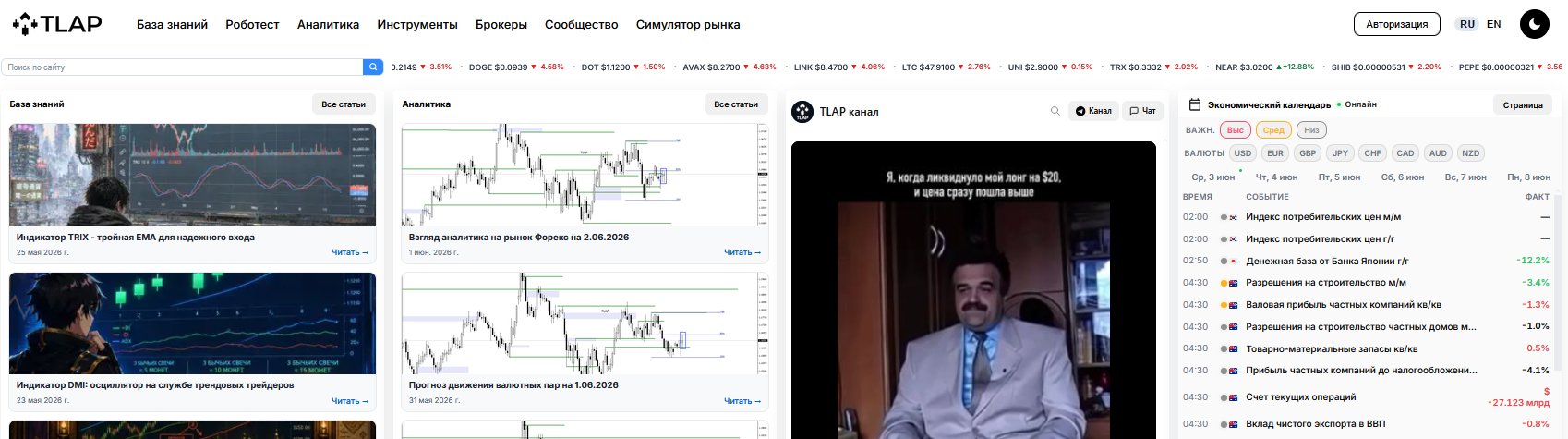Toggle GBP currency filter
This screenshot has width=1568, height=439.
(1308, 153)
